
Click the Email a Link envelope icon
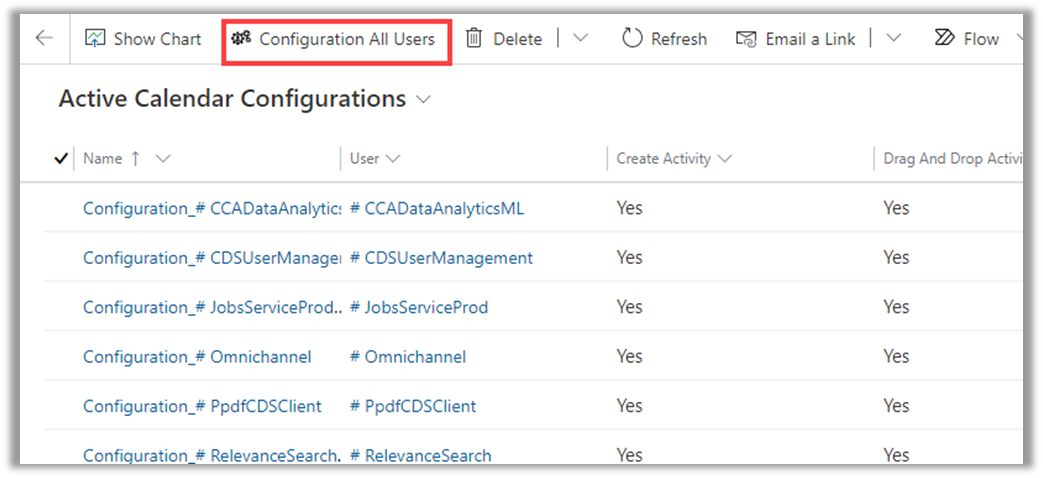746,39
